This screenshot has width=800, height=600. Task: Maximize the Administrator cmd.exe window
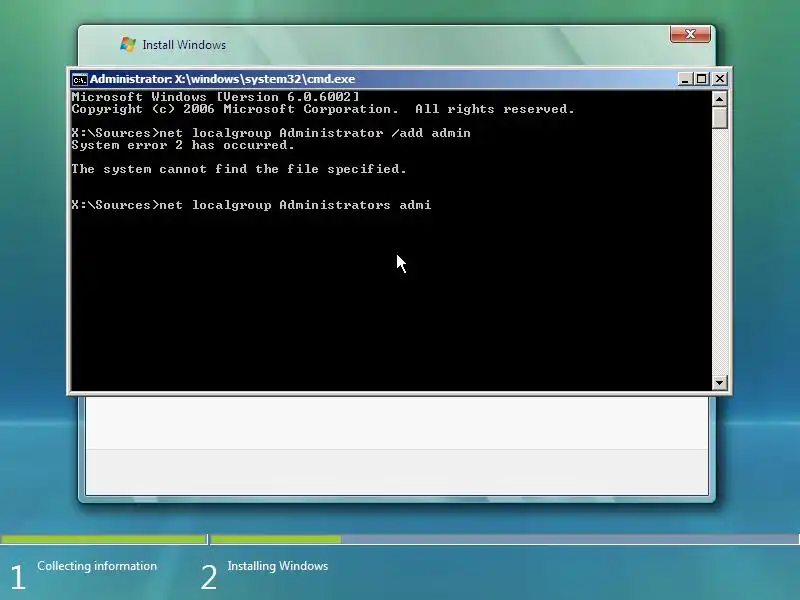(702, 79)
